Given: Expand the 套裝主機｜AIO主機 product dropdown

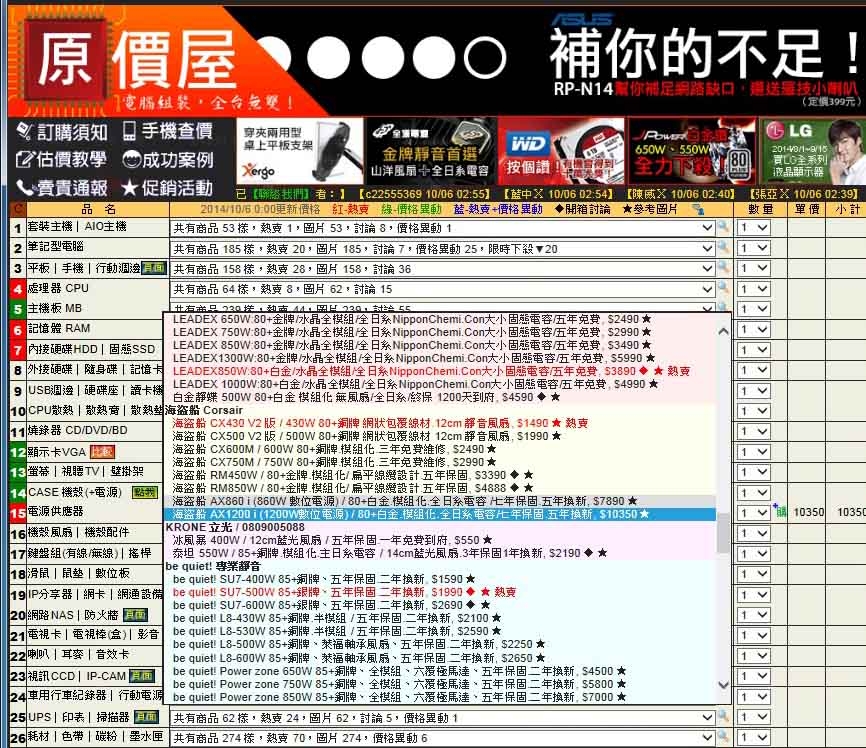Looking at the screenshot, I should pyautogui.click(x=442, y=228).
